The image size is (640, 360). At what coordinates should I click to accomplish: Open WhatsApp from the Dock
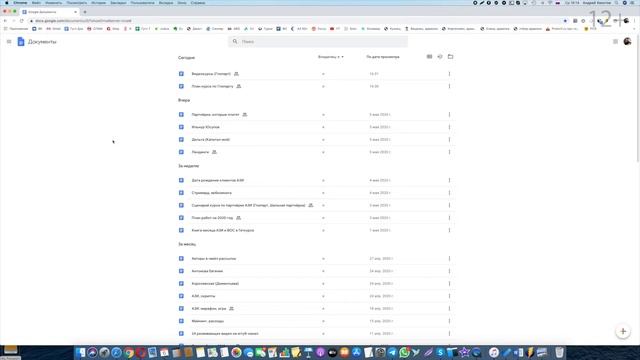pyautogui.click(x=404, y=352)
